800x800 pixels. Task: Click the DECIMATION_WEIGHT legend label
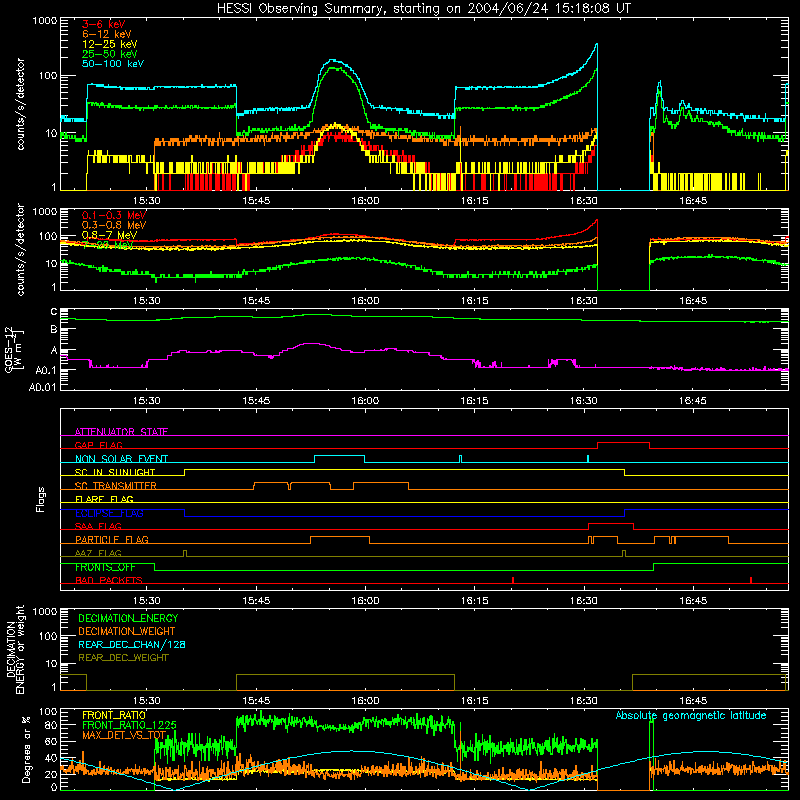(127, 631)
